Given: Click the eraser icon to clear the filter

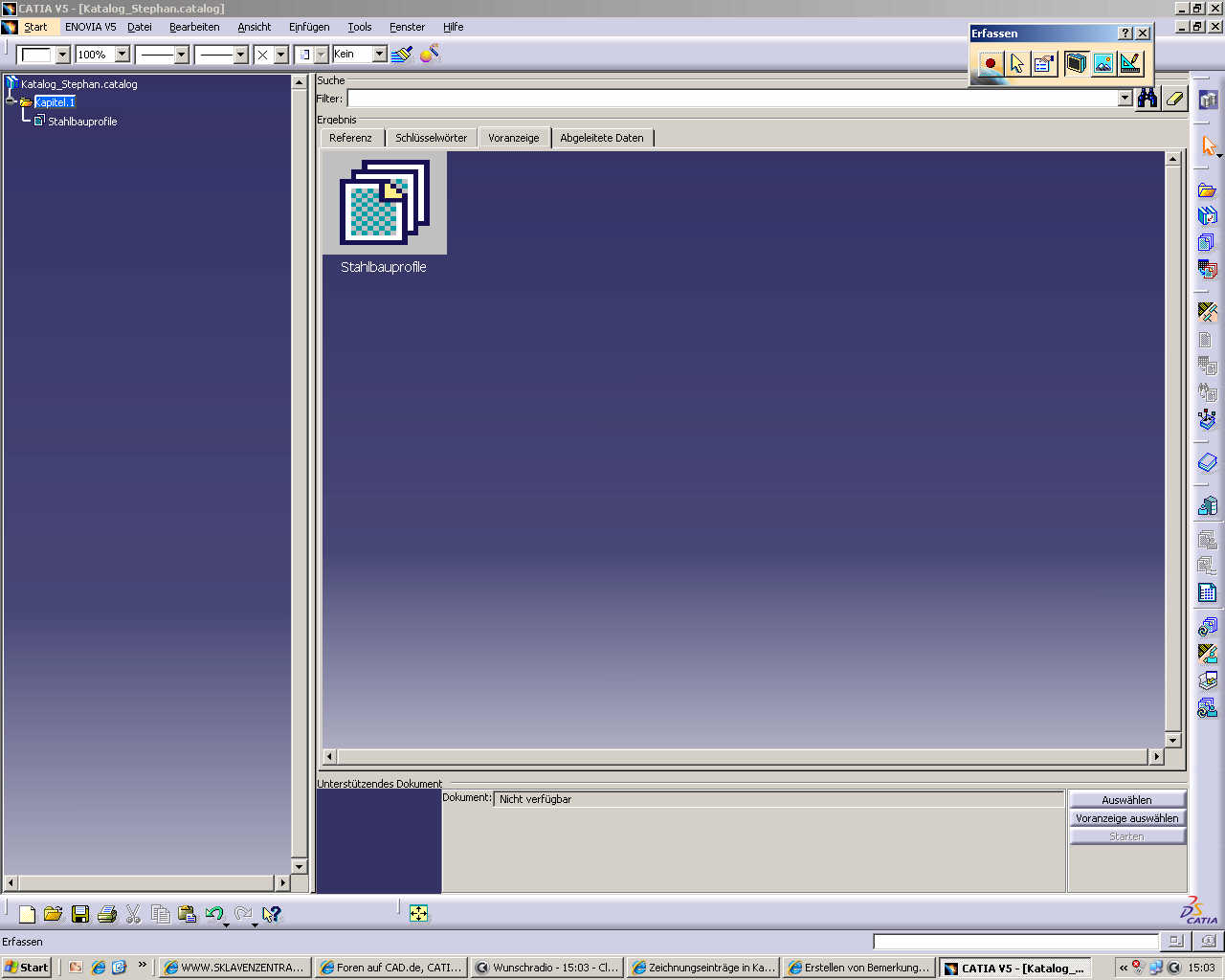Looking at the screenshot, I should 1174,98.
